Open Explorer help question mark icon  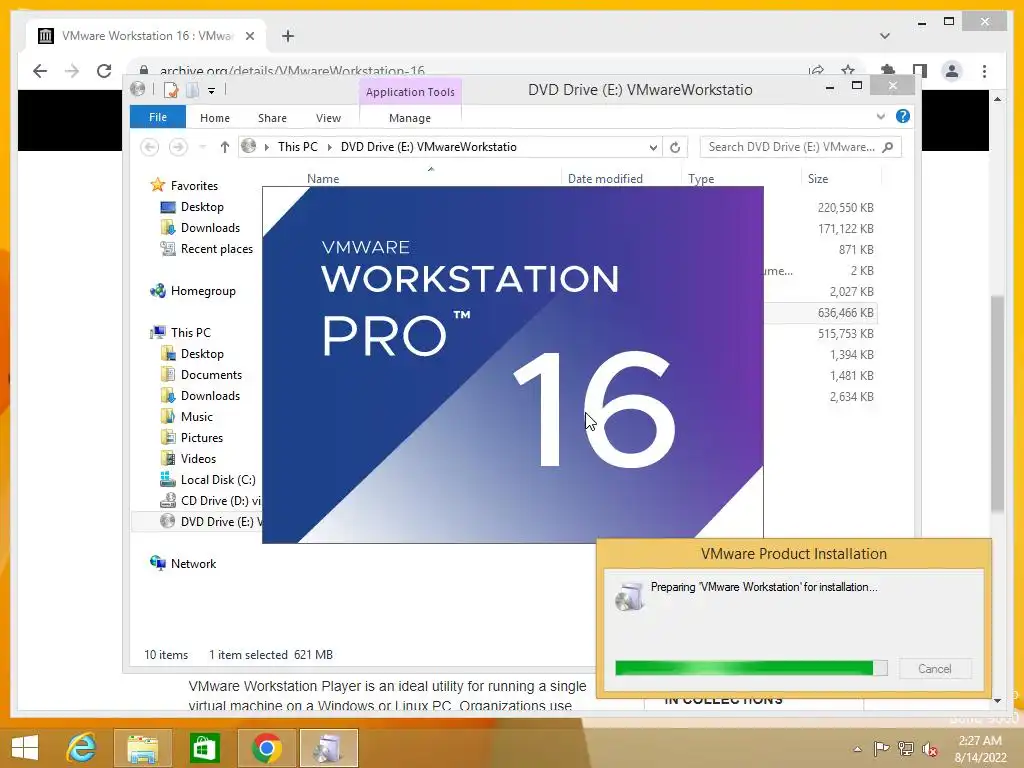[903, 116]
